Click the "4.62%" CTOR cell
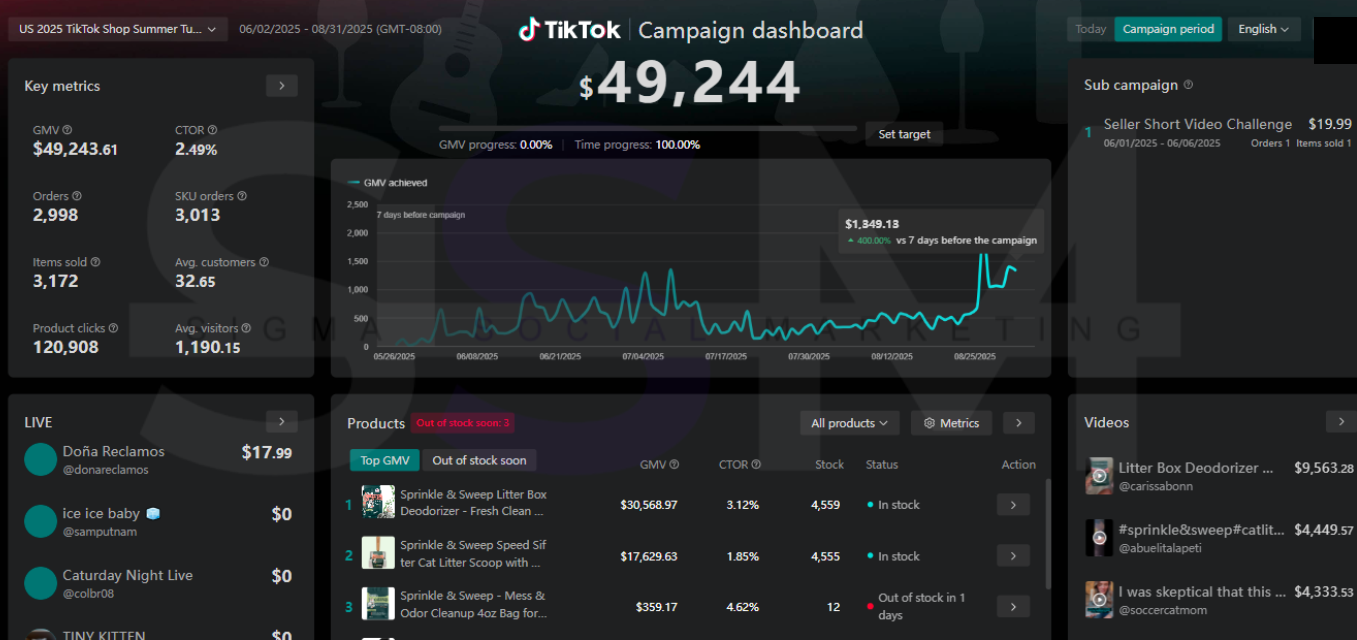The width and height of the screenshot is (1357, 640). point(742,606)
